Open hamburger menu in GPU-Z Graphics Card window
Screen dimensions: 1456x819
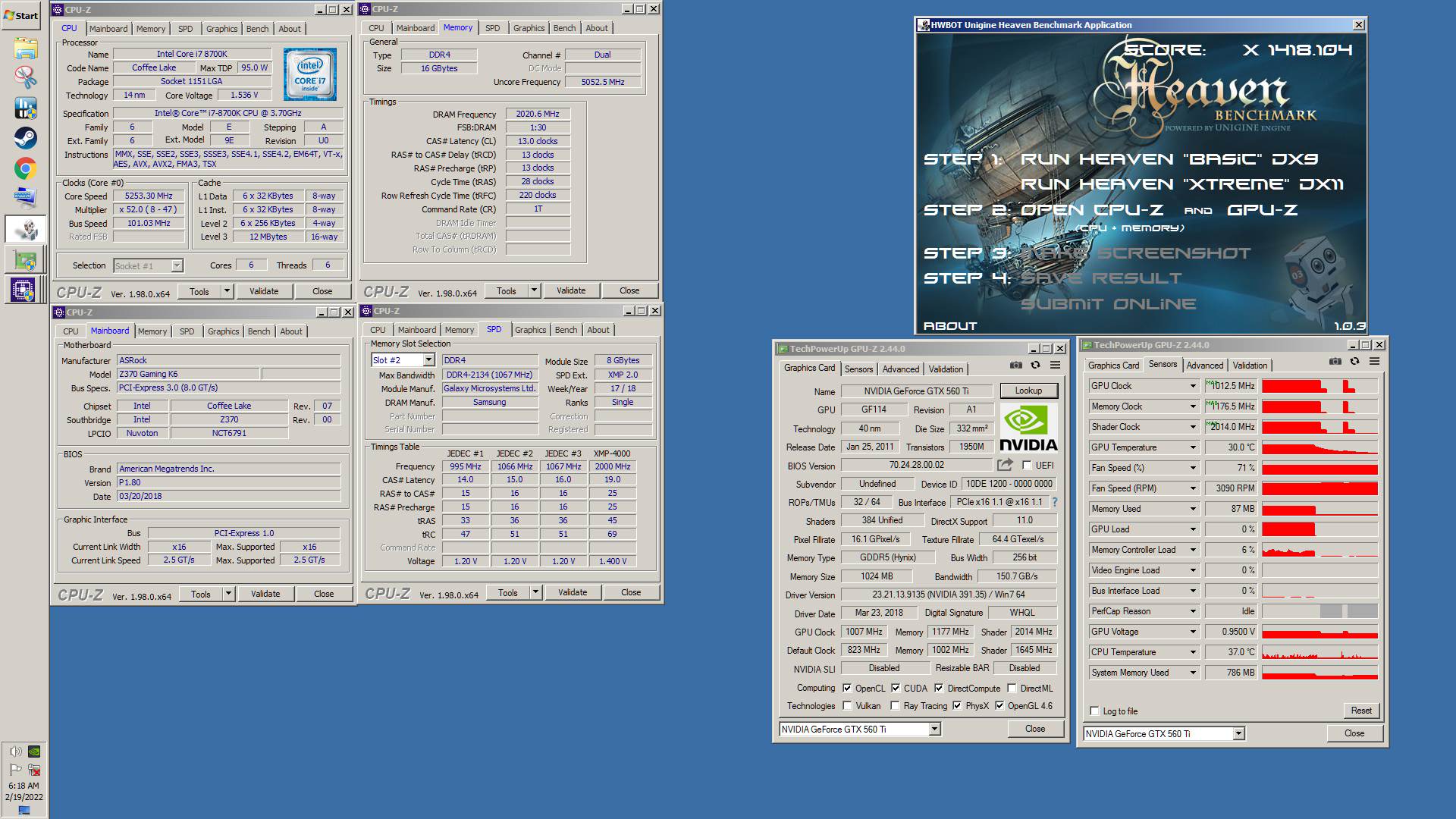(1055, 366)
